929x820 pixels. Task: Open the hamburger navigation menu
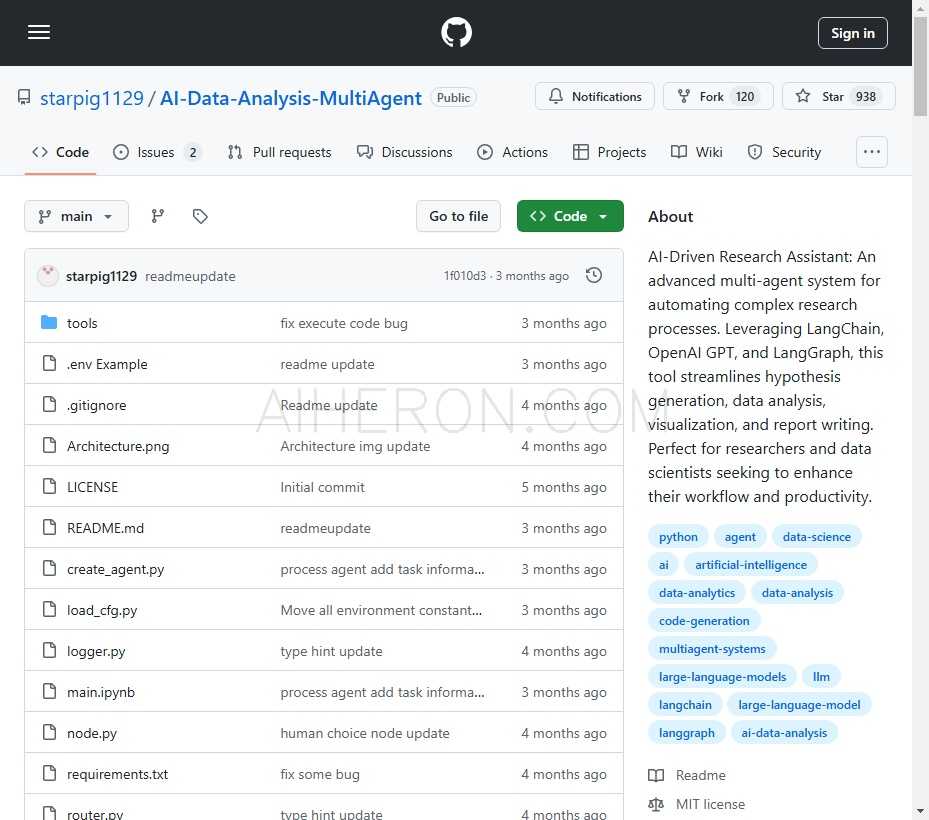tap(39, 33)
